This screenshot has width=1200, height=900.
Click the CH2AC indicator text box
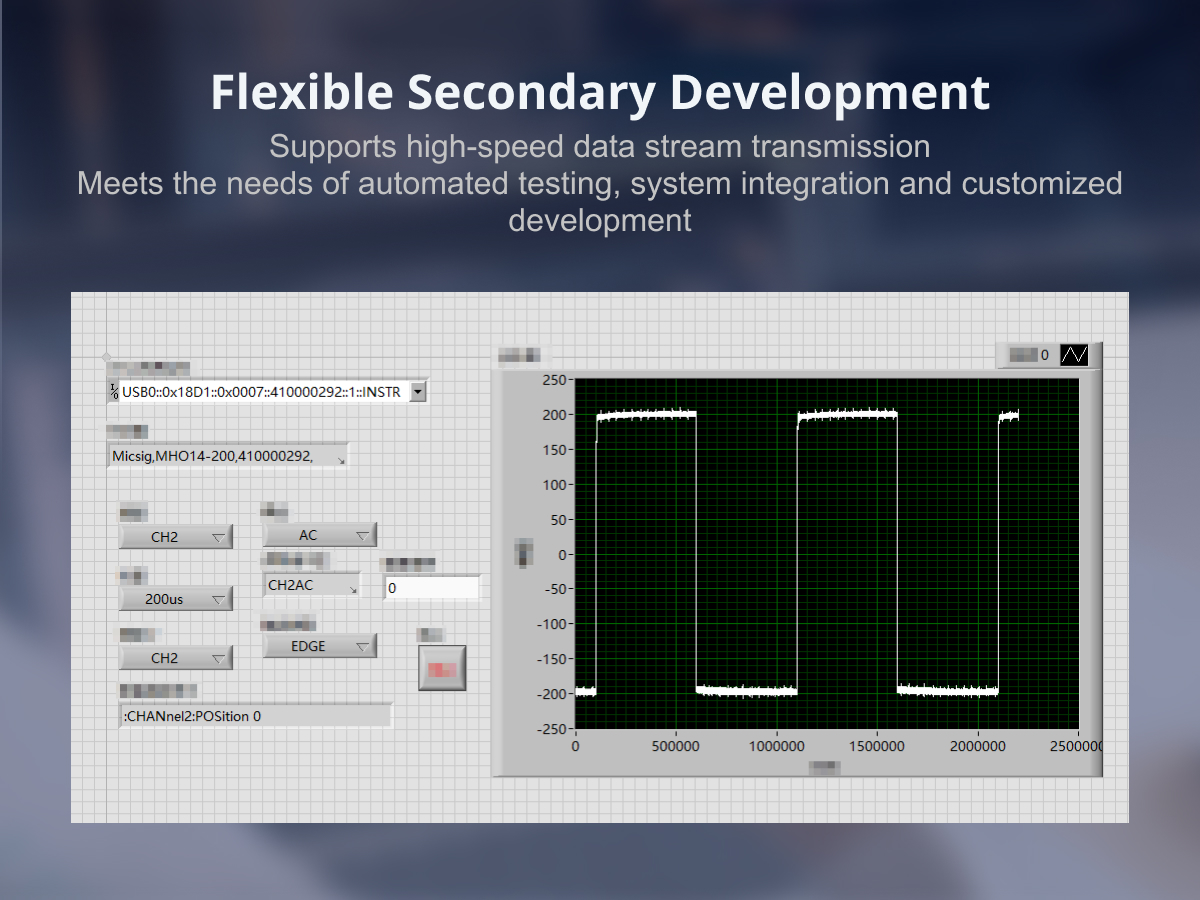tap(304, 585)
